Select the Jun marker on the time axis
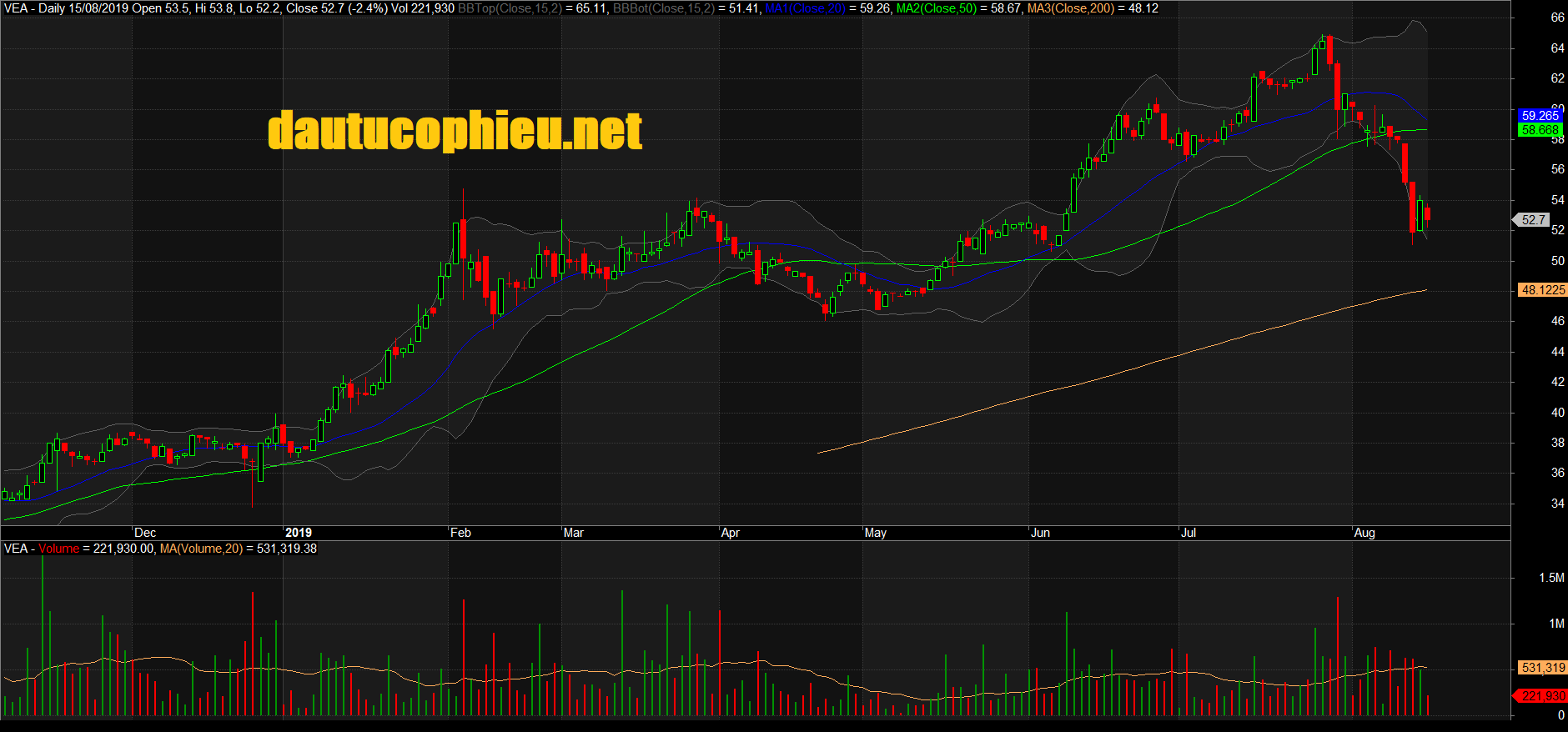 (x=1040, y=533)
